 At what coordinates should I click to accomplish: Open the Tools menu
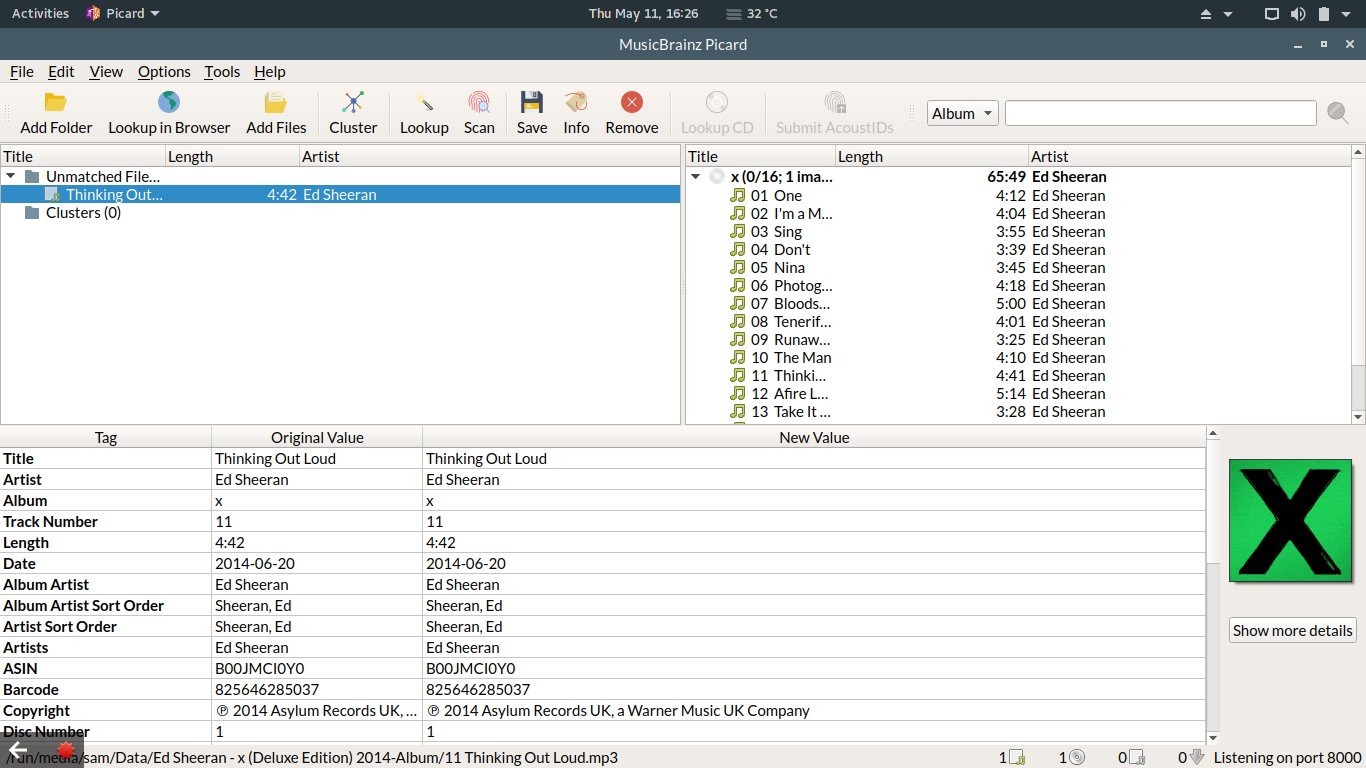click(x=222, y=72)
